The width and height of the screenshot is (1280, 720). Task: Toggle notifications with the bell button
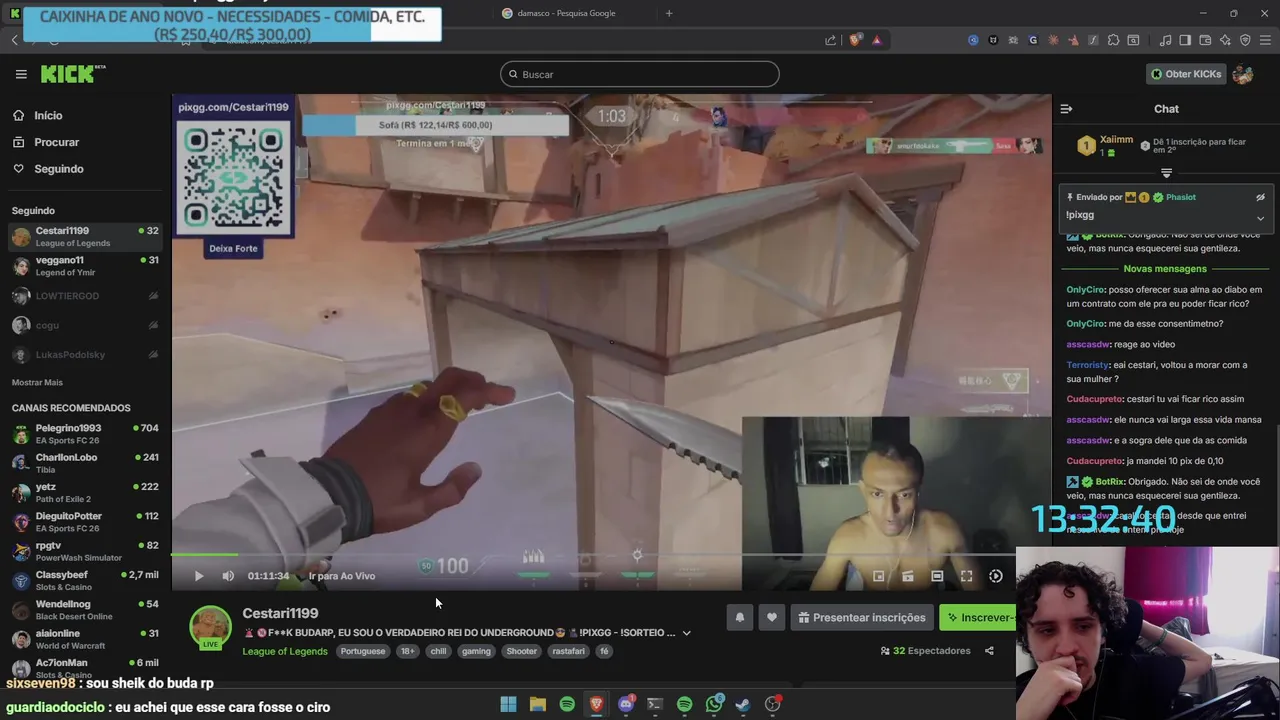click(740, 618)
